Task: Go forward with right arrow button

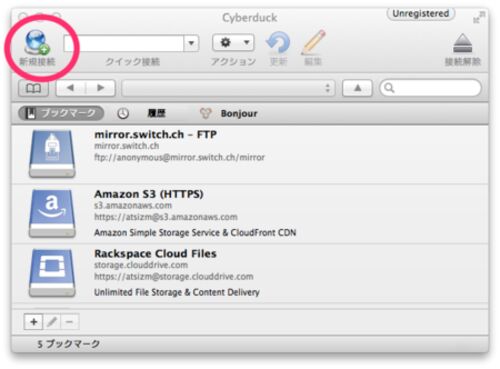Action: pyautogui.click(x=101, y=88)
